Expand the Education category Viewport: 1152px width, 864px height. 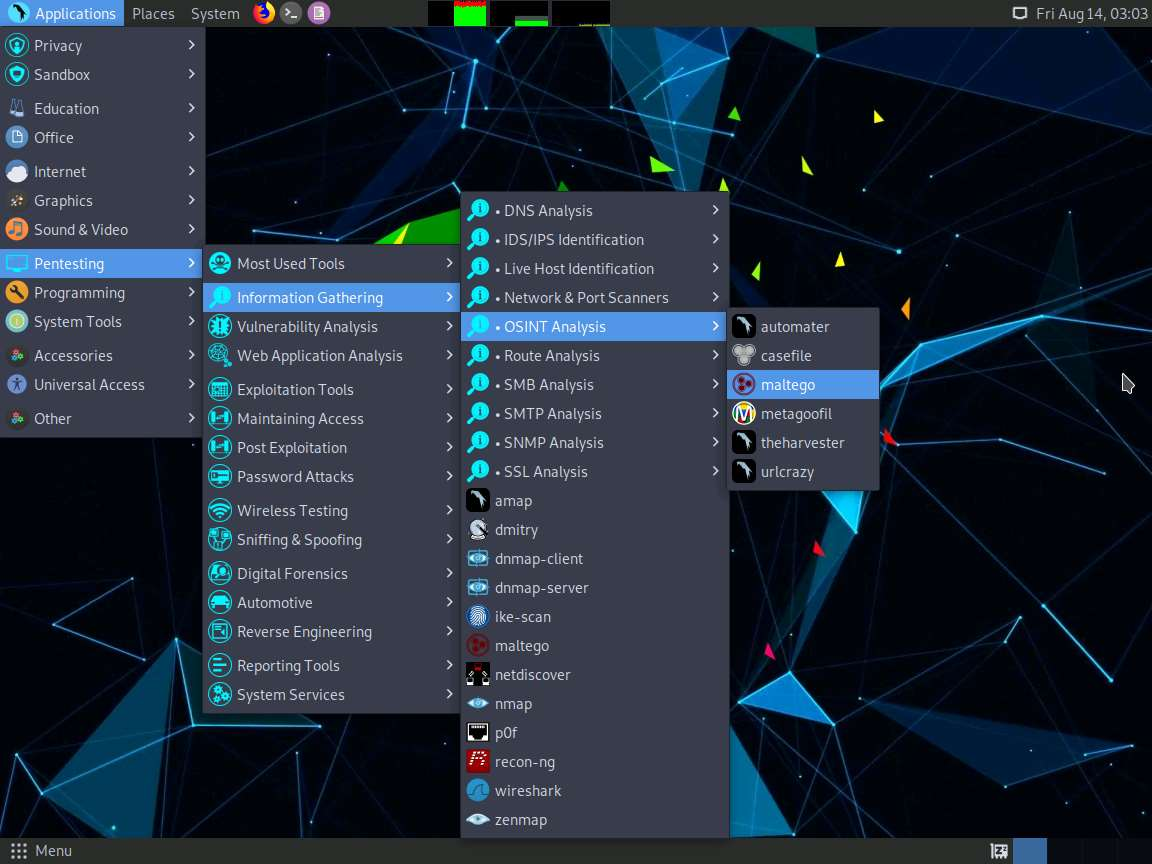[101, 109]
